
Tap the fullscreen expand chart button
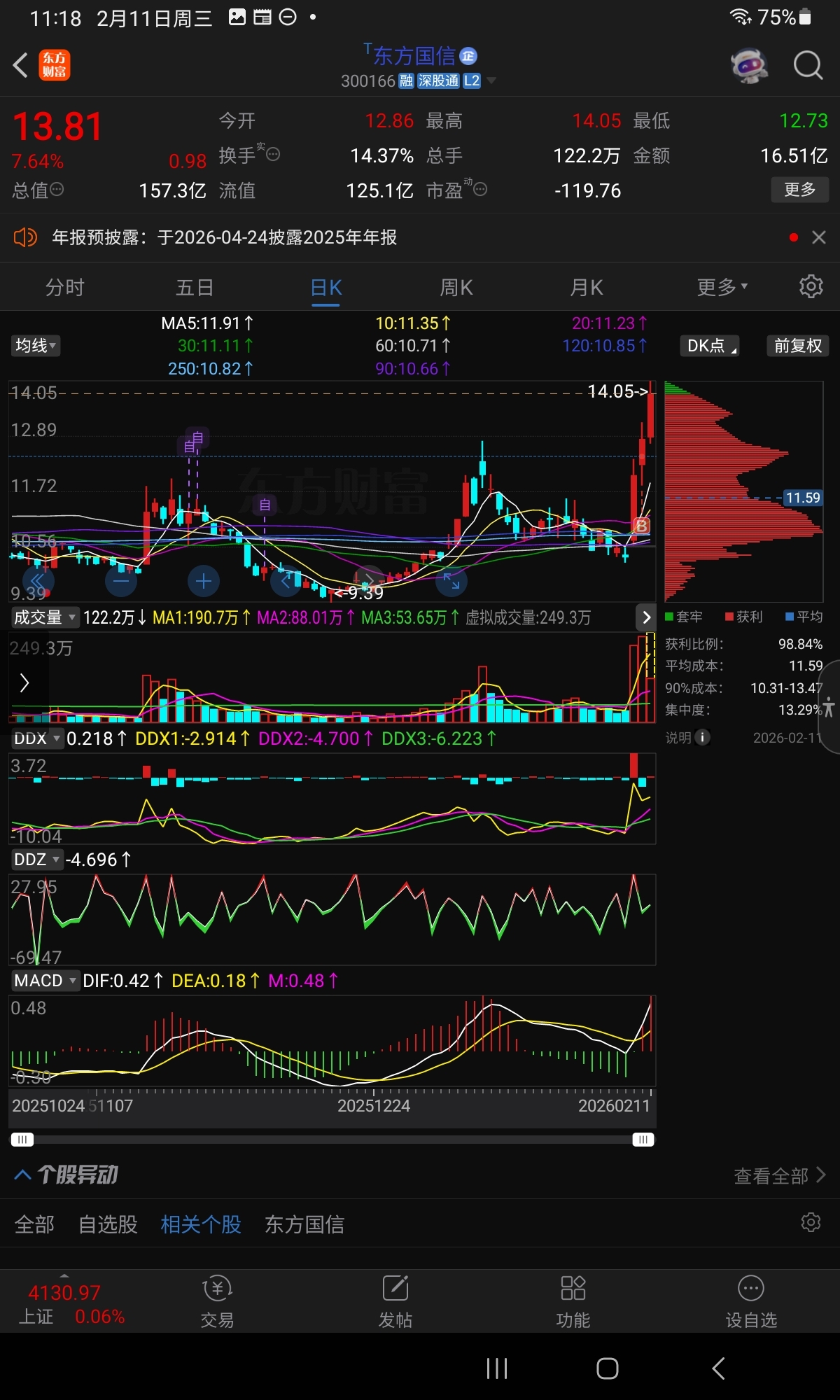click(451, 580)
